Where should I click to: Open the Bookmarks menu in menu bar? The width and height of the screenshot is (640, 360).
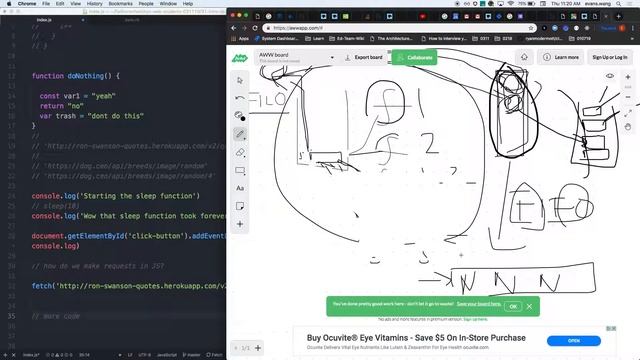click(x=120, y=4)
